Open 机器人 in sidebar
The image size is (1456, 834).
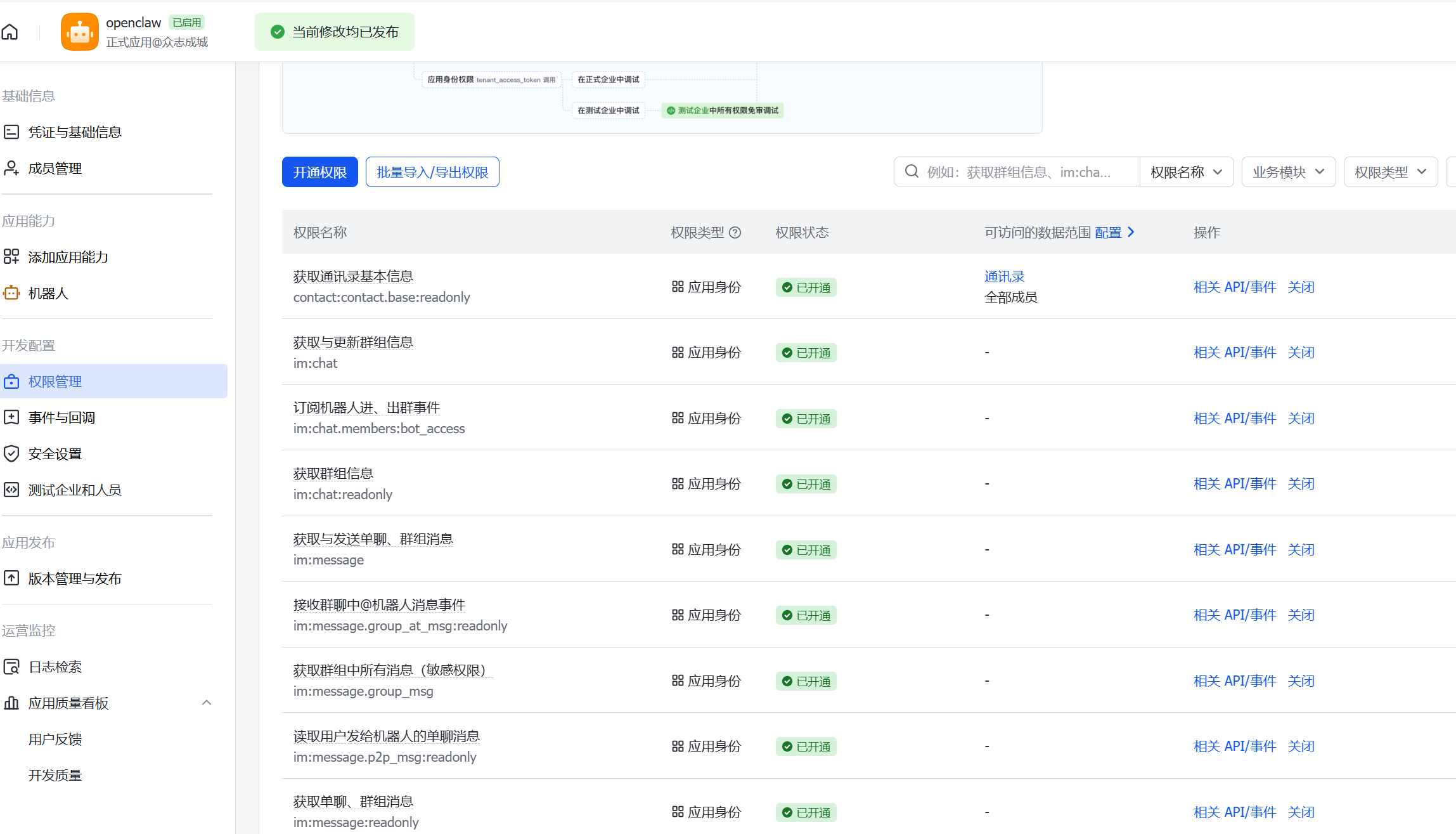48,293
